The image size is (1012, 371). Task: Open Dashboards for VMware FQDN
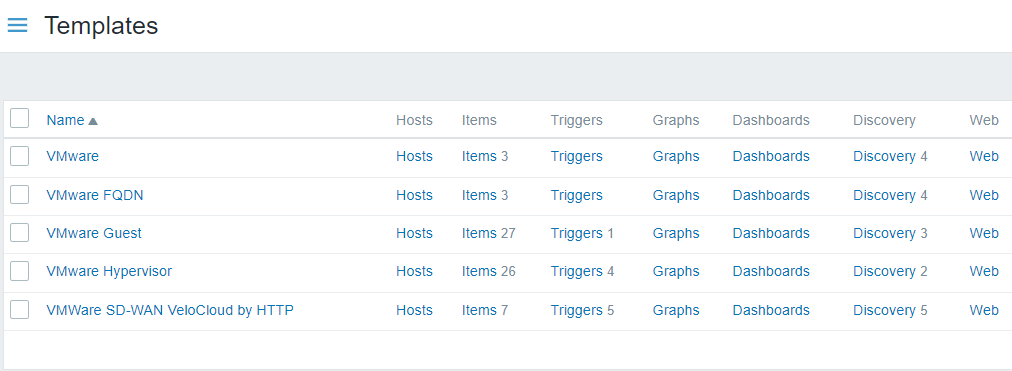771,195
